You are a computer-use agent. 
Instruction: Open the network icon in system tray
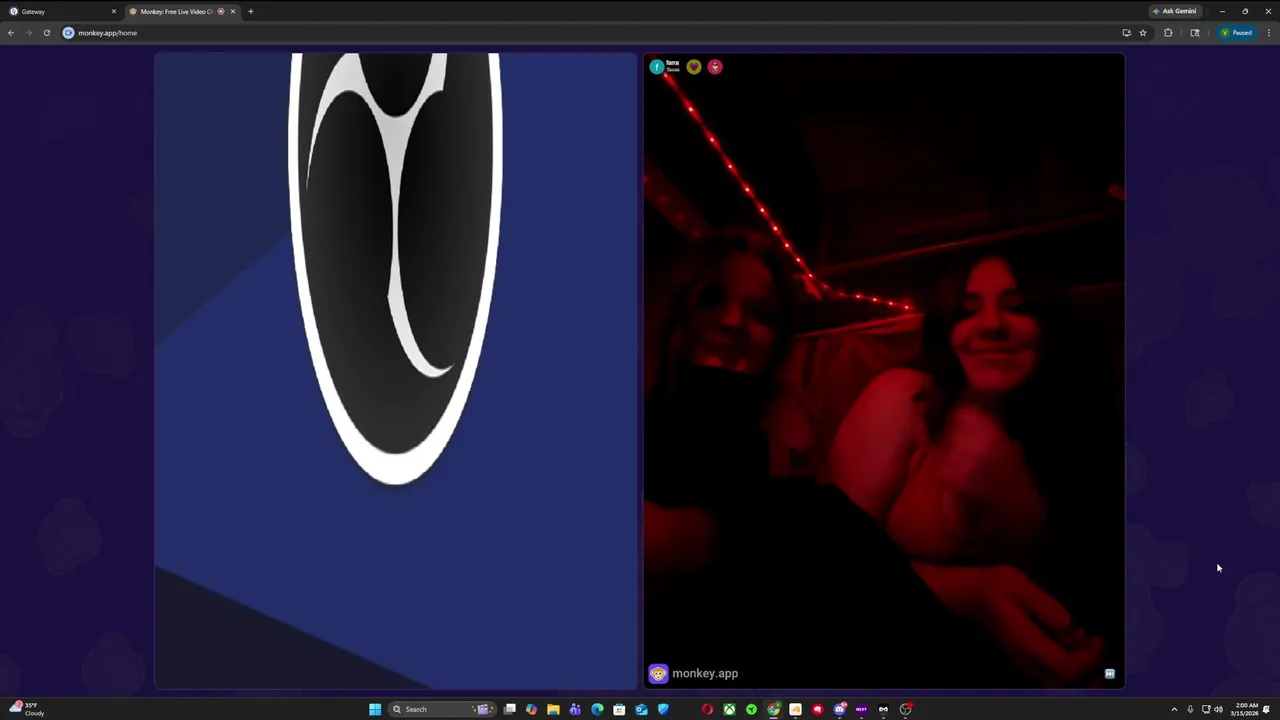pos(1205,709)
